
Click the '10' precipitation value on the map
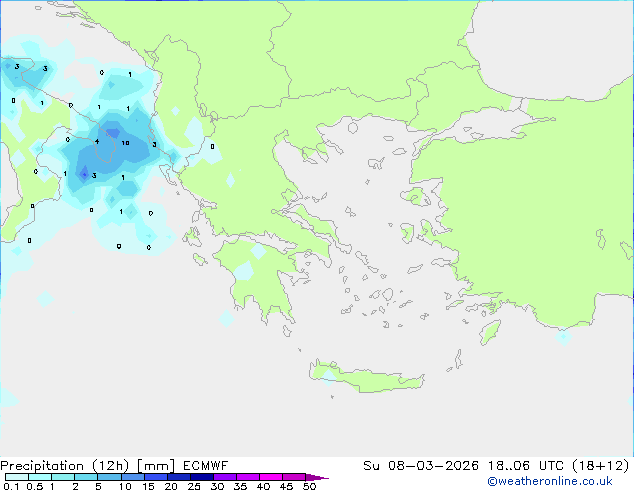pyautogui.click(x=125, y=143)
